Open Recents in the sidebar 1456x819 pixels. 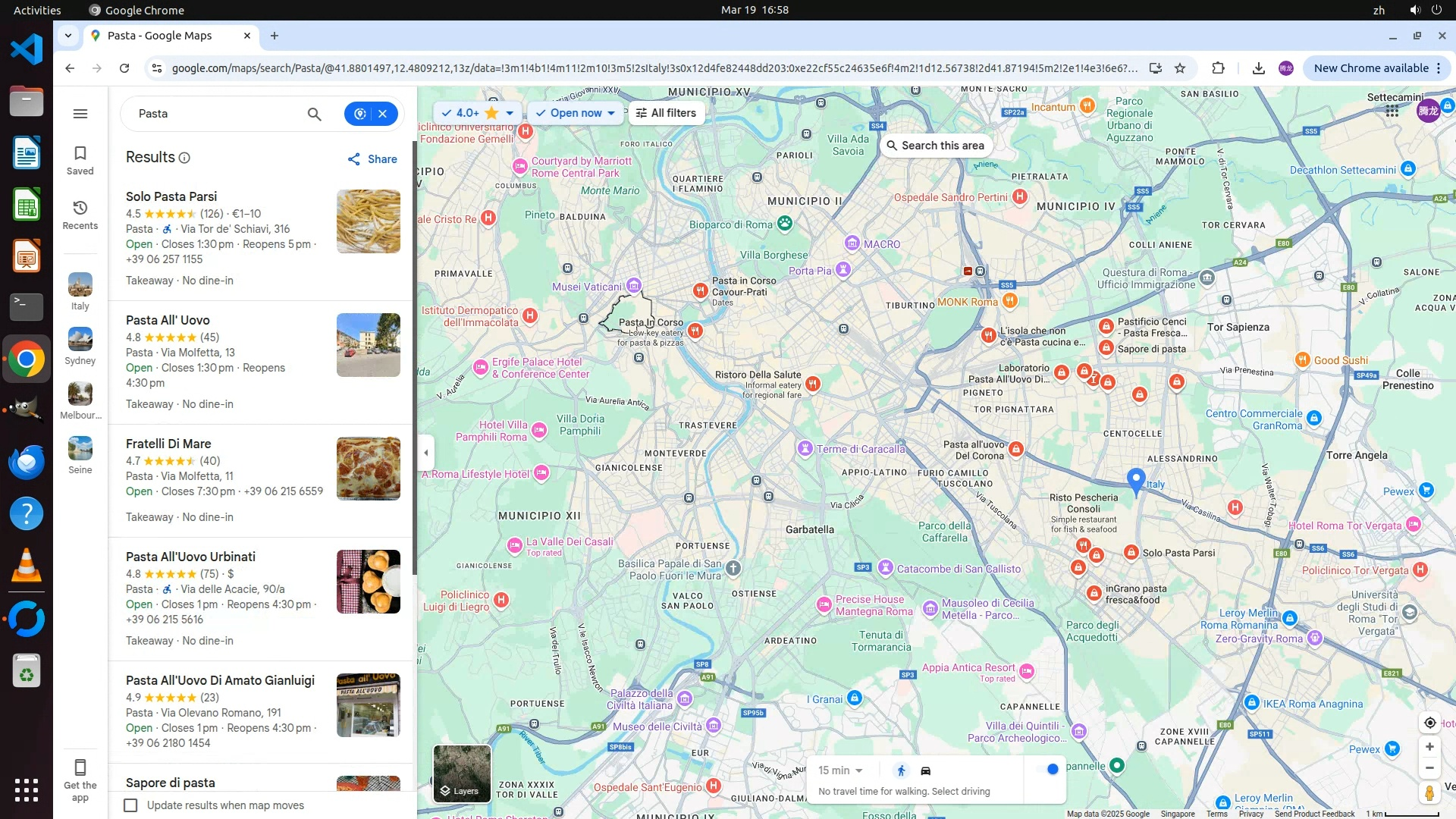[x=80, y=215]
